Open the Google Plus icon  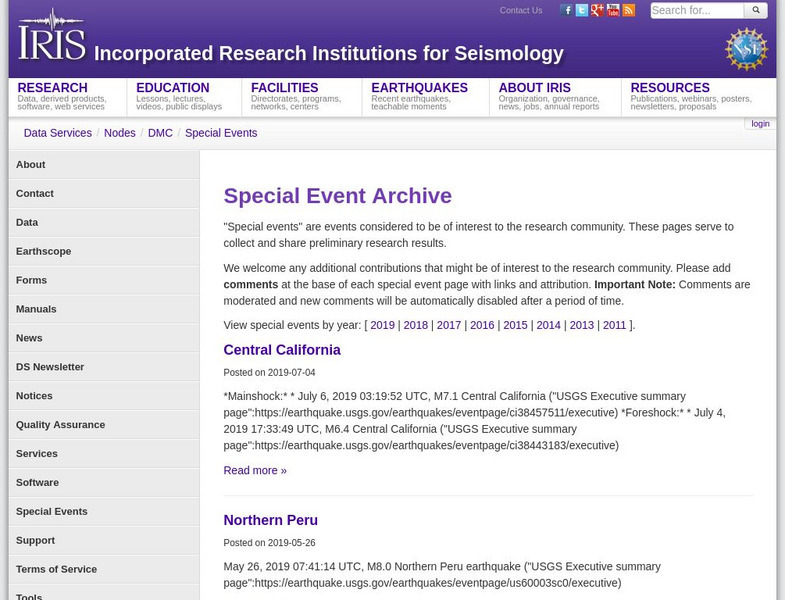coord(597,10)
